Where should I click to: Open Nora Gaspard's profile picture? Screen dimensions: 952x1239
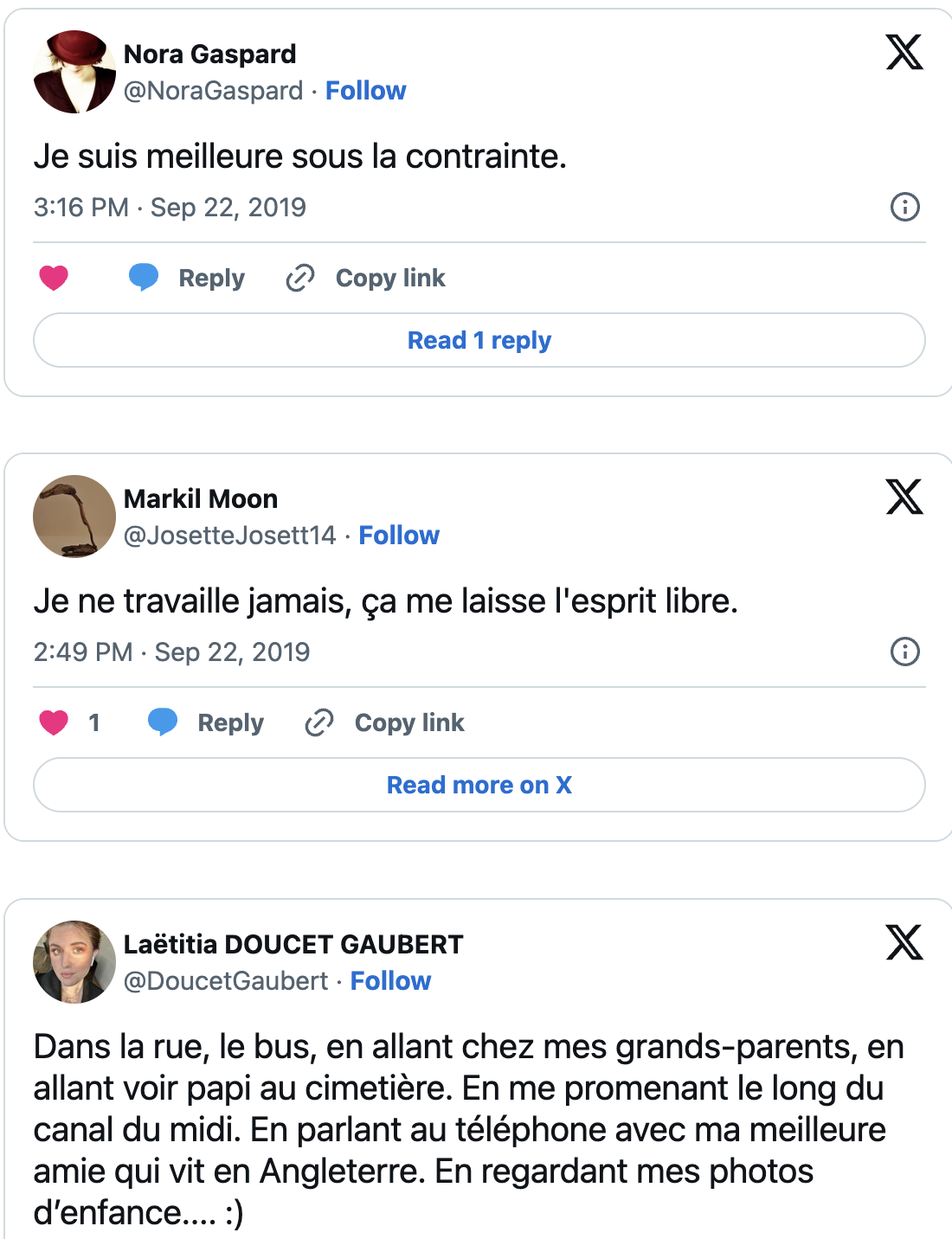click(x=74, y=72)
